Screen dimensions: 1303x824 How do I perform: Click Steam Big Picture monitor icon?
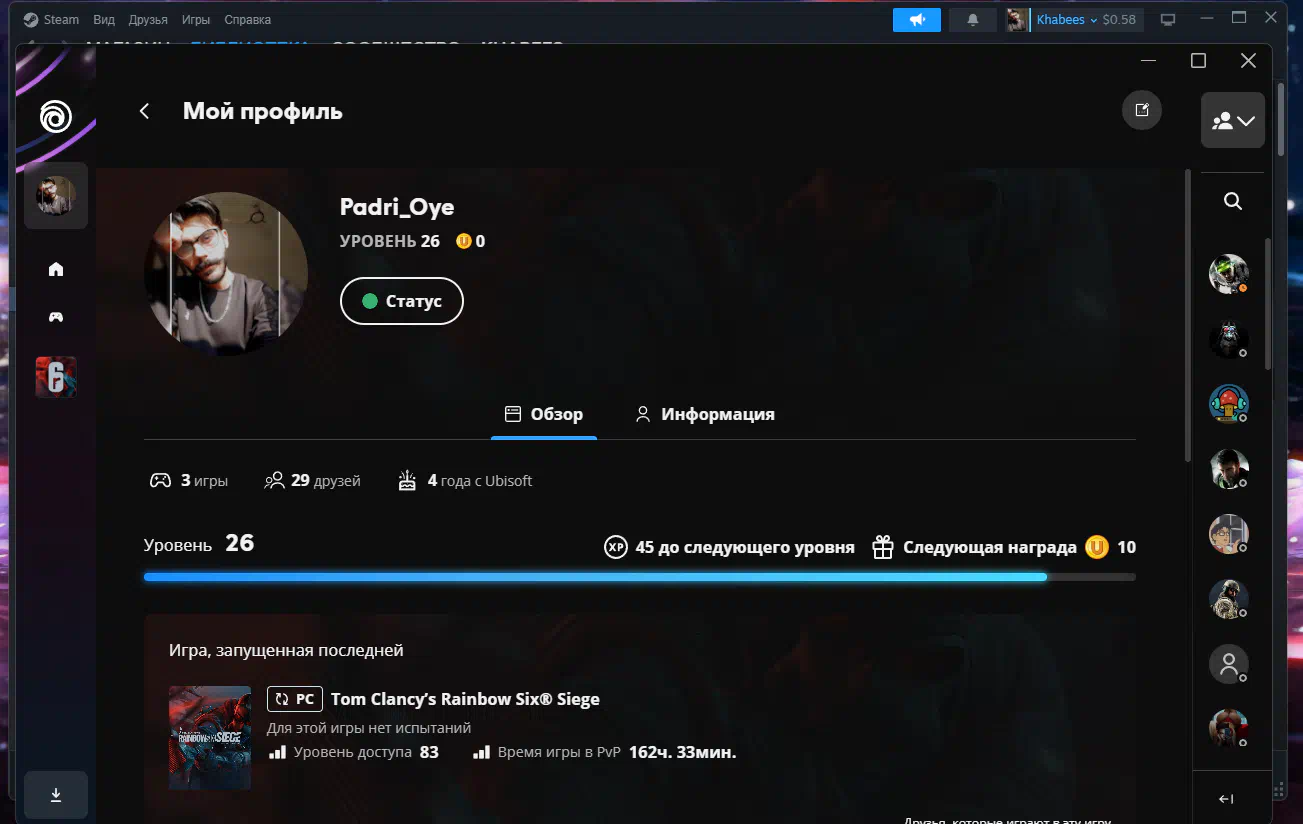(1168, 19)
